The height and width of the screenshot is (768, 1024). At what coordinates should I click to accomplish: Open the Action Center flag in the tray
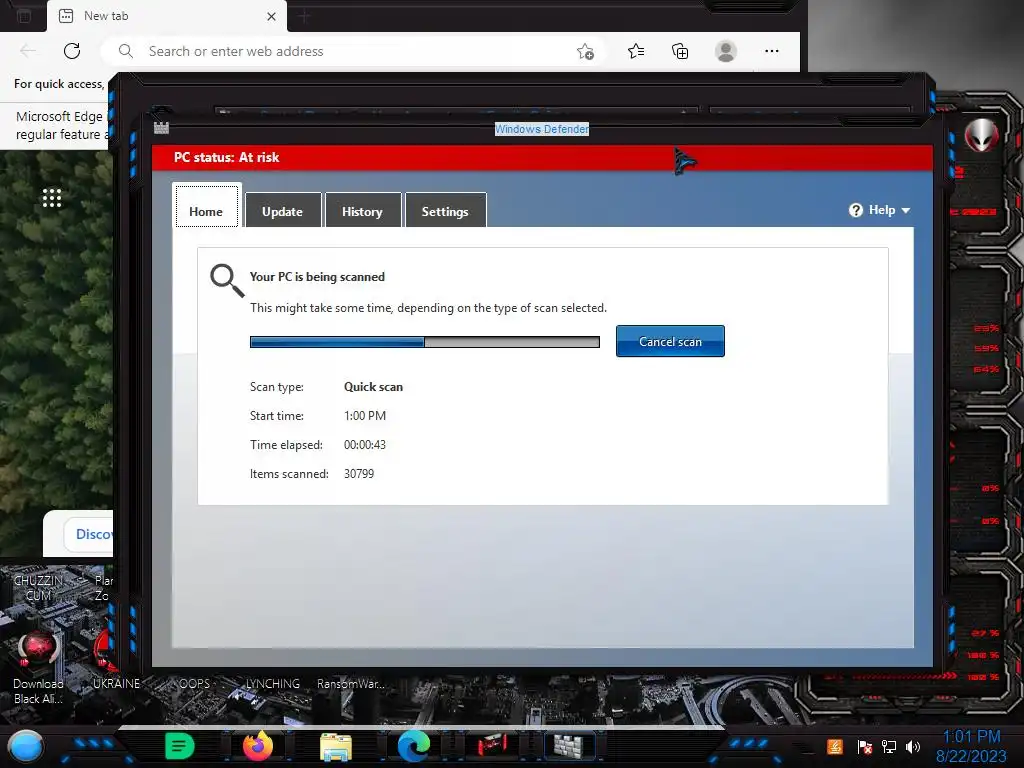point(864,746)
